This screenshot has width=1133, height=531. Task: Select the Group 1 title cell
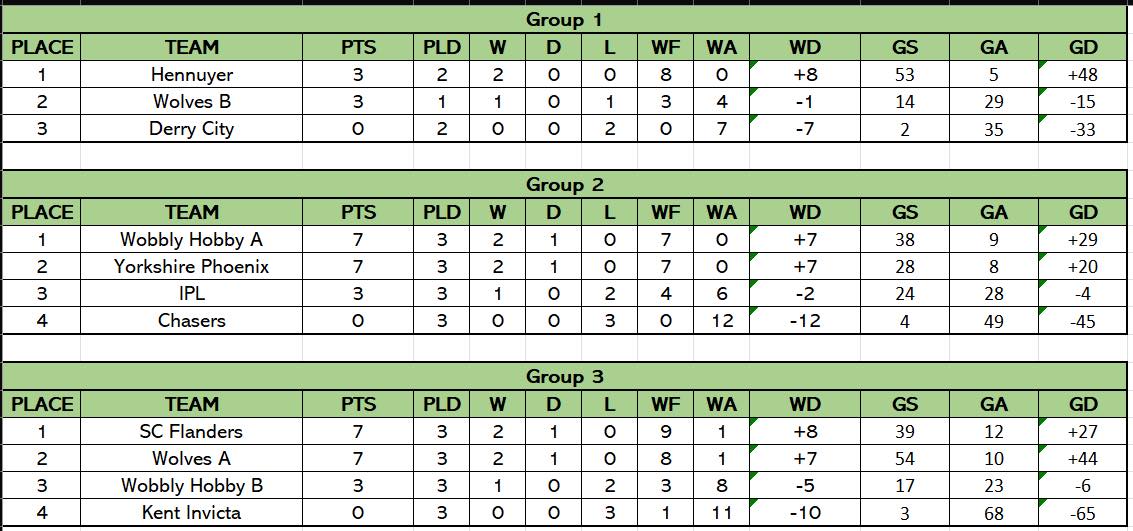pyautogui.click(x=564, y=20)
